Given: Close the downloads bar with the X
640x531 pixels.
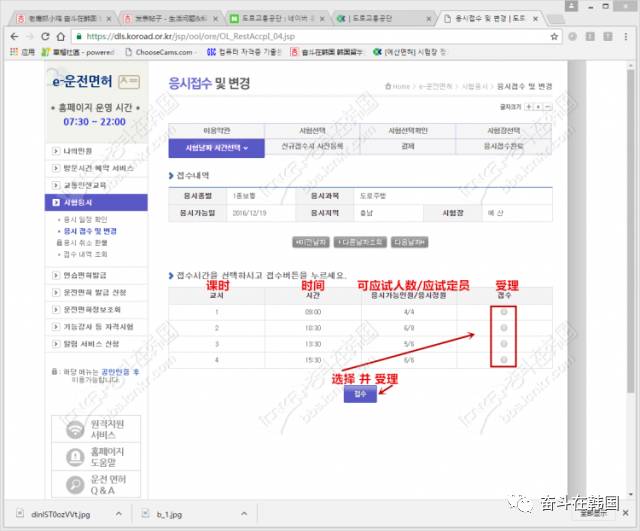Looking at the screenshot, I should point(626,513).
